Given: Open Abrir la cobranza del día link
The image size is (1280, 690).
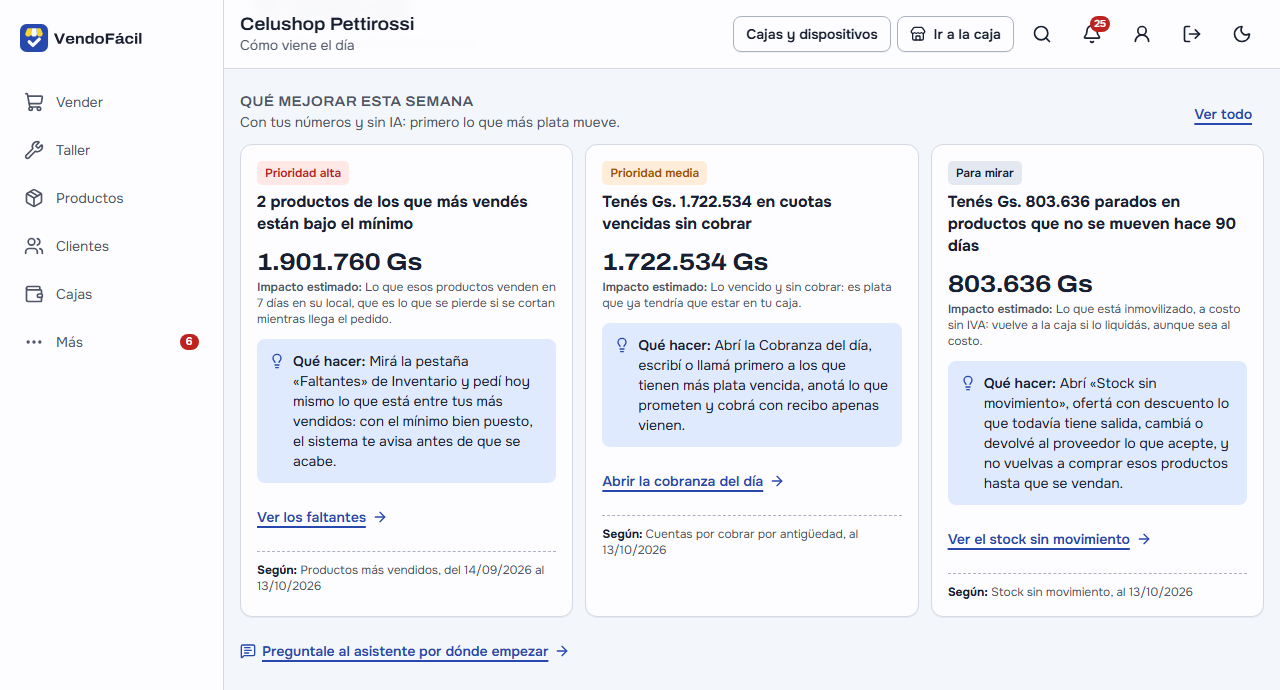Looking at the screenshot, I should click(692, 481).
